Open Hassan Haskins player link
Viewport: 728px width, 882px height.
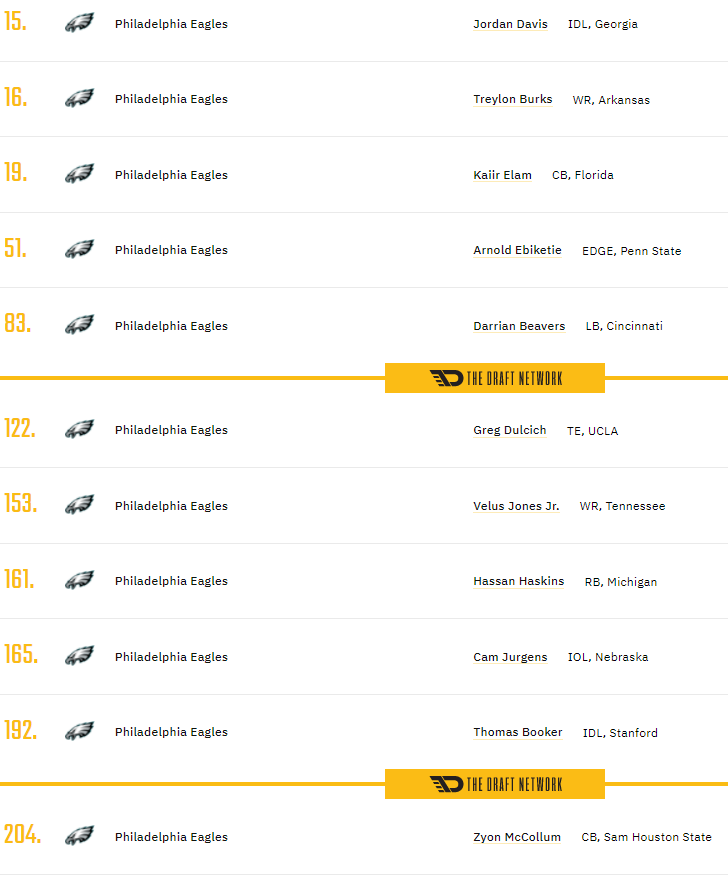click(518, 581)
